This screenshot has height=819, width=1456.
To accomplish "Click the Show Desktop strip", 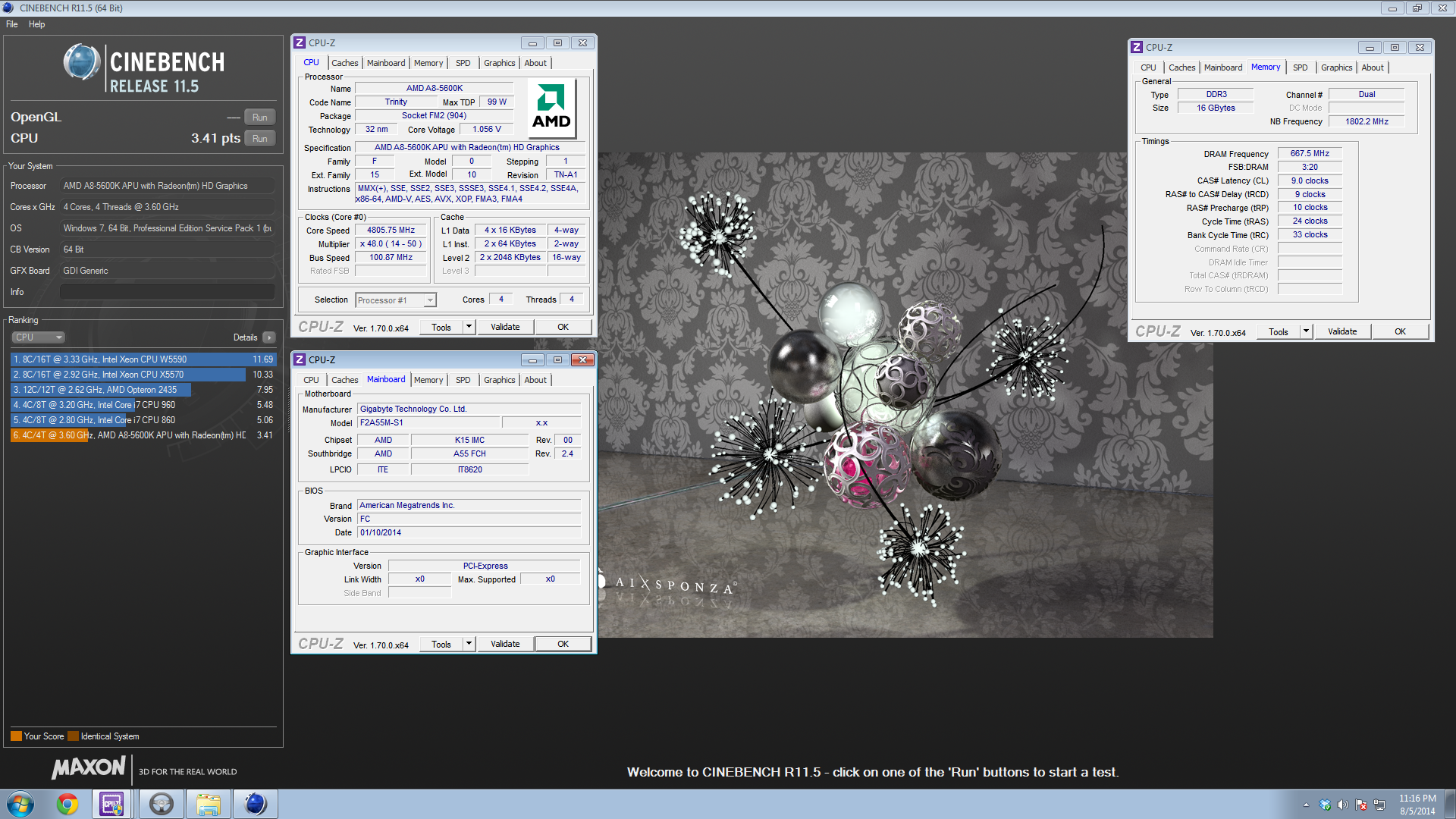I will 1450,804.
